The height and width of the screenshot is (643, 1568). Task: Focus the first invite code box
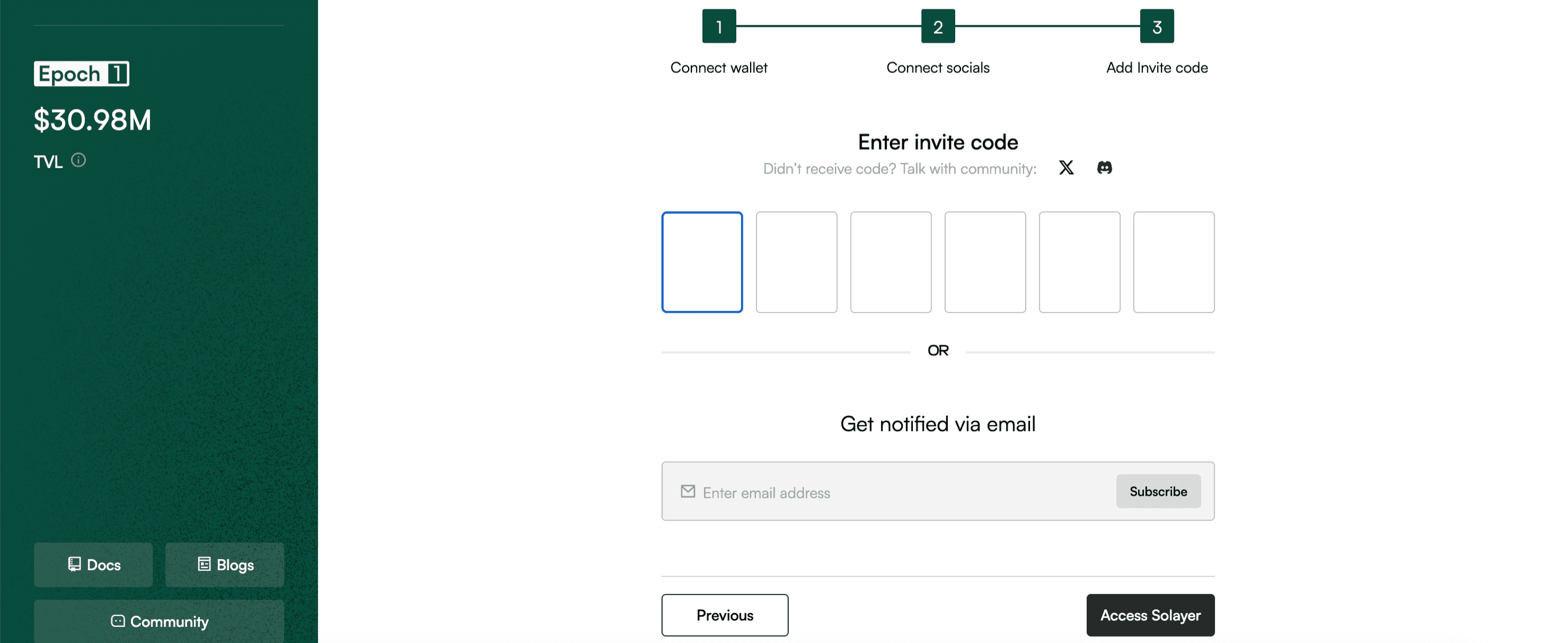(x=702, y=262)
